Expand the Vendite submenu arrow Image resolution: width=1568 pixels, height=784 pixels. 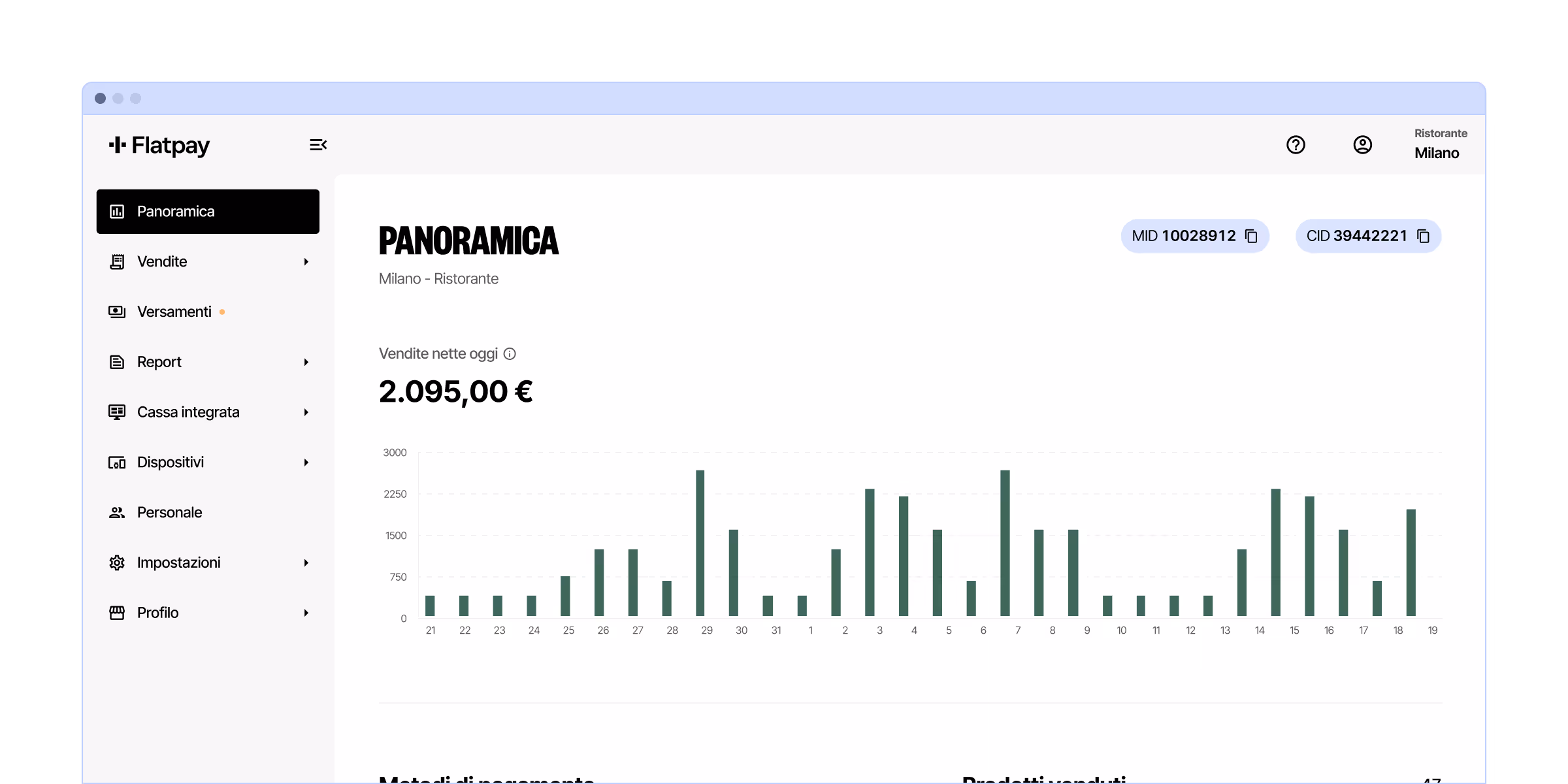(306, 262)
